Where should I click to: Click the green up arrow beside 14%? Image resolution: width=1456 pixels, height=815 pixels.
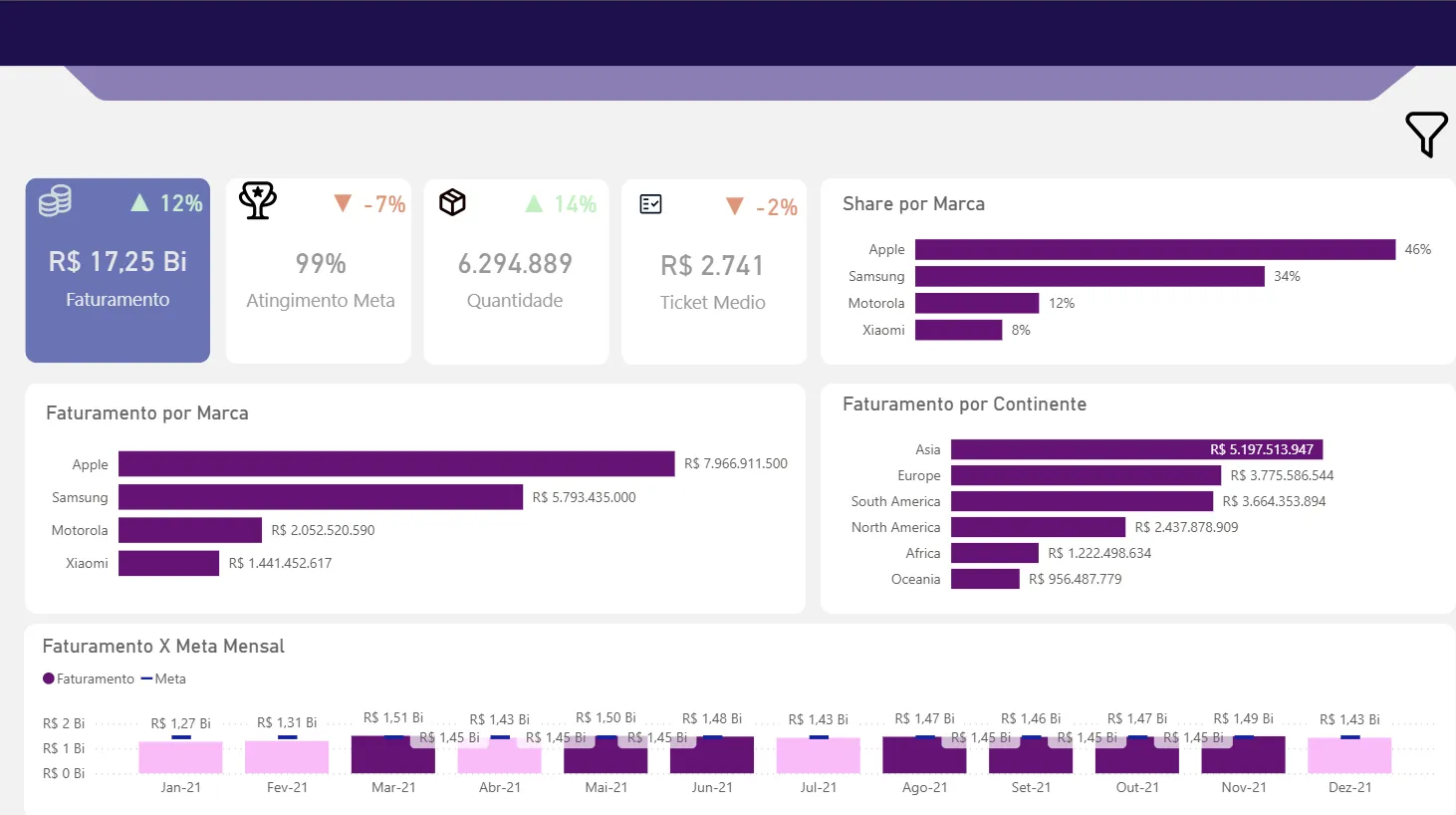[534, 204]
